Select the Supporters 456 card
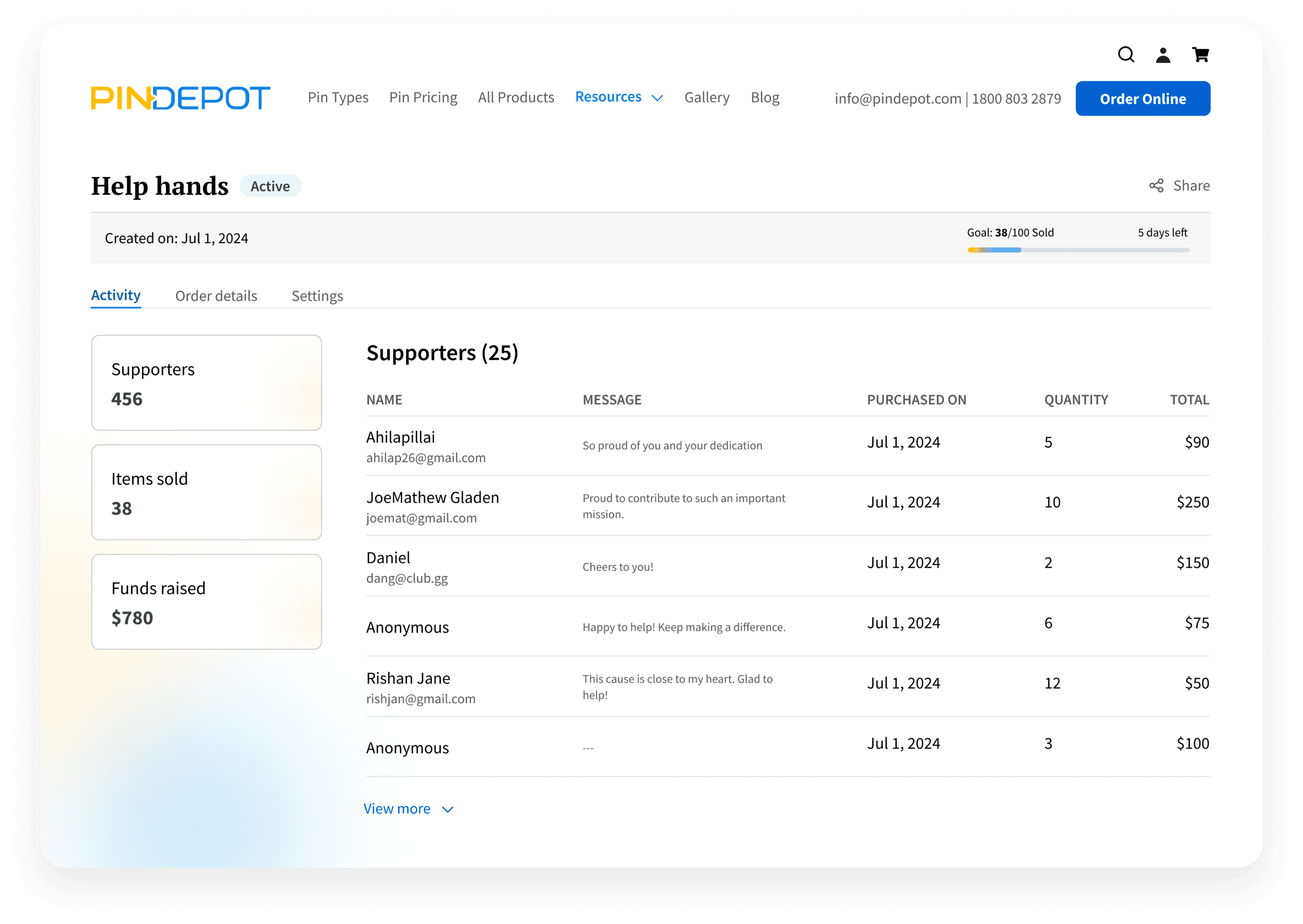Screen dimensions: 1303x924 (206, 383)
